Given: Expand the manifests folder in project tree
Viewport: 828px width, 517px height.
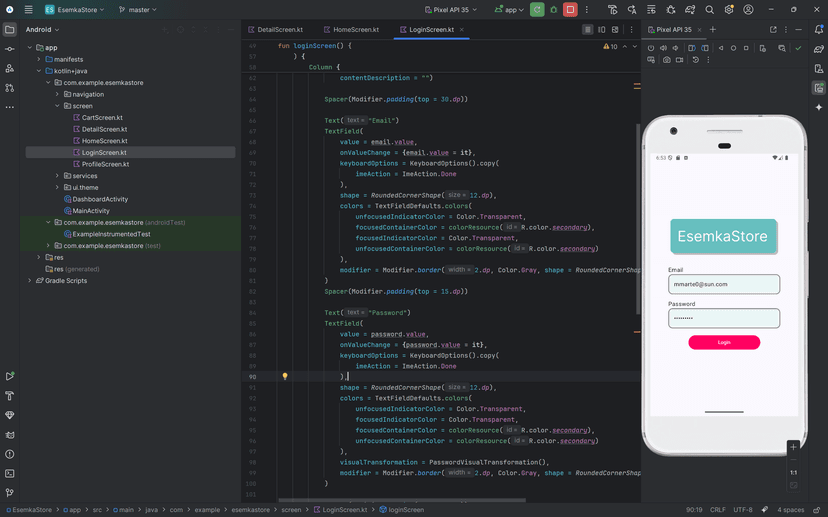Looking at the screenshot, I should pos(39,59).
